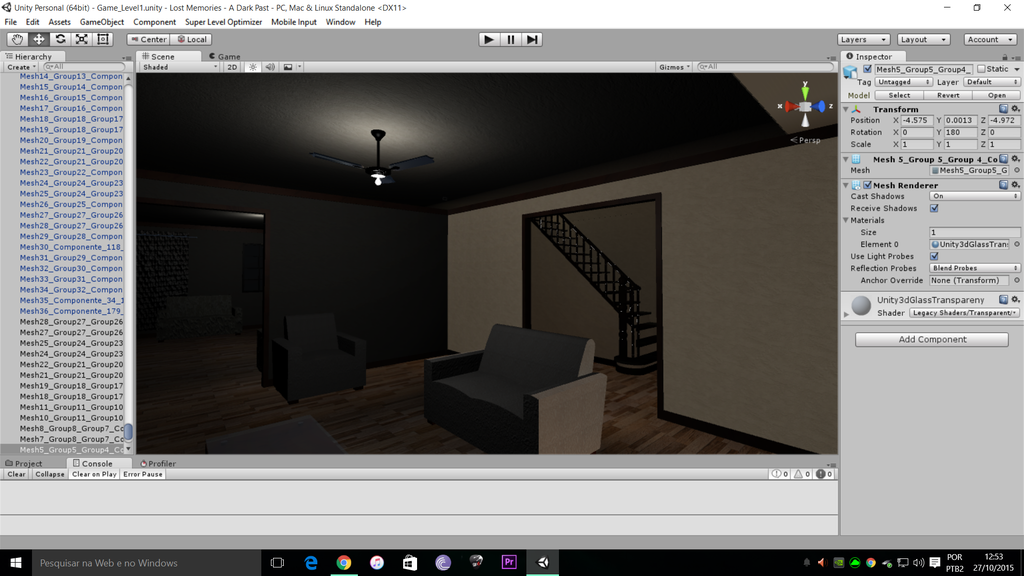Open the Tag Untagged dropdown
The width and height of the screenshot is (1024, 576).
click(x=904, y=82)
